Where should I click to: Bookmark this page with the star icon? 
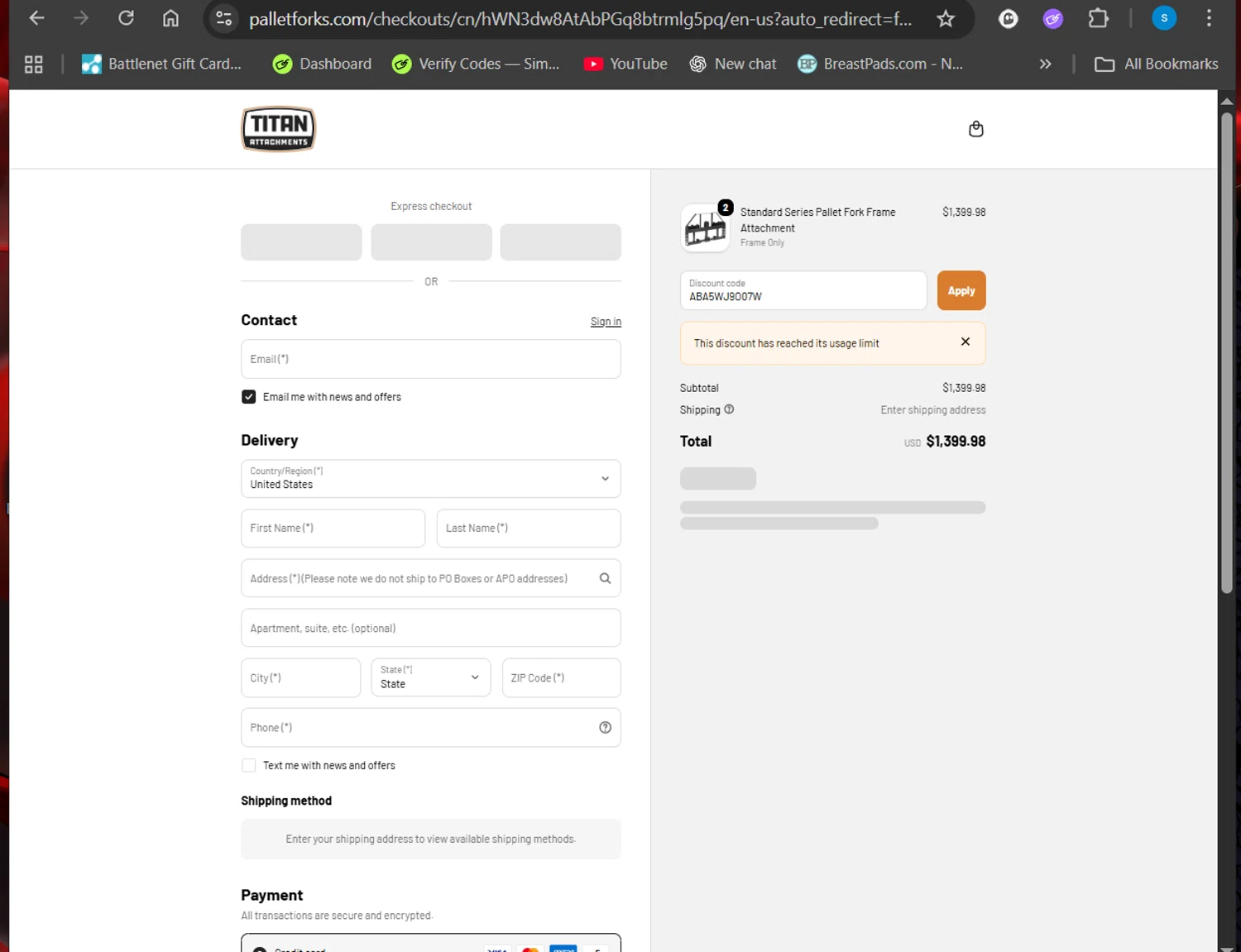point(946,18)
